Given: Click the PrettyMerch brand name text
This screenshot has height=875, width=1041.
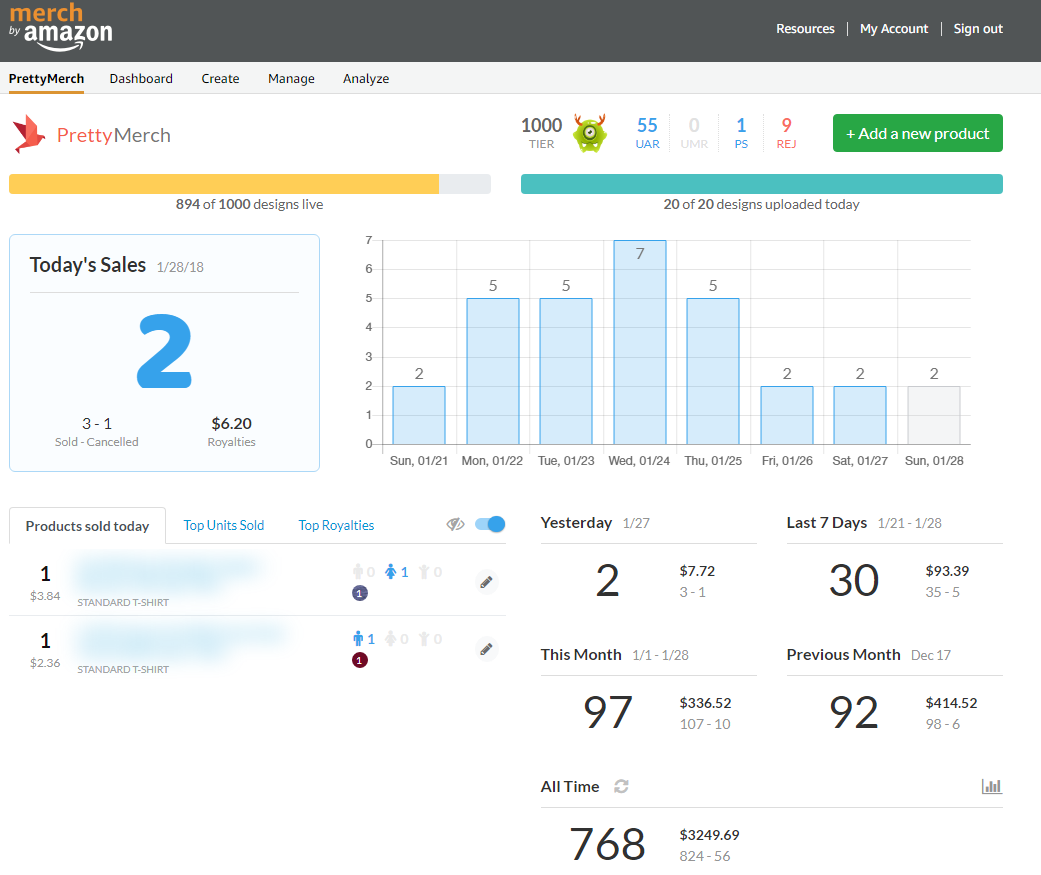Looking at the screenshot, I should pos(114,135).
